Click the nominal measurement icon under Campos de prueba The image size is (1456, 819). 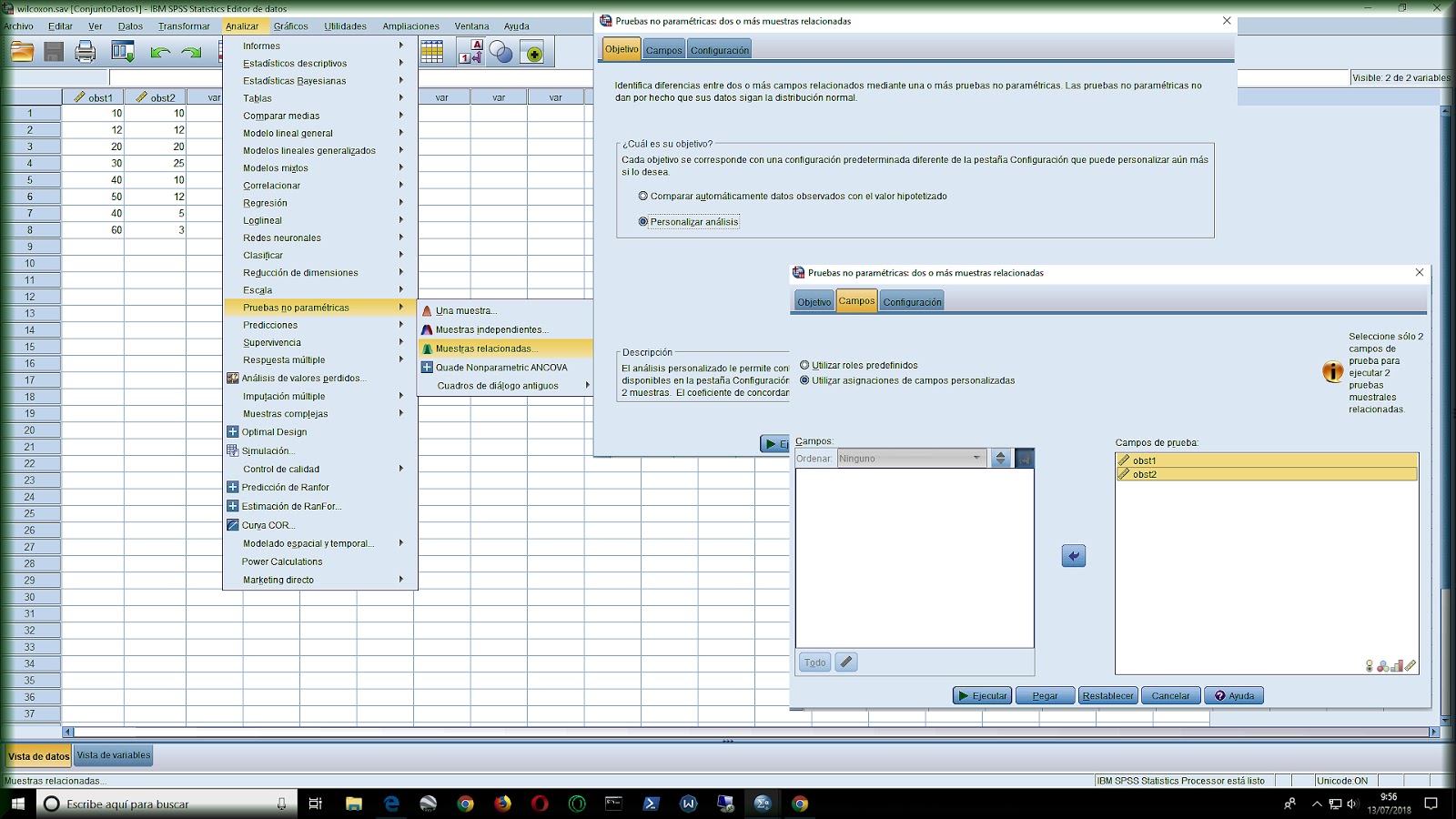pos(1382,666)
